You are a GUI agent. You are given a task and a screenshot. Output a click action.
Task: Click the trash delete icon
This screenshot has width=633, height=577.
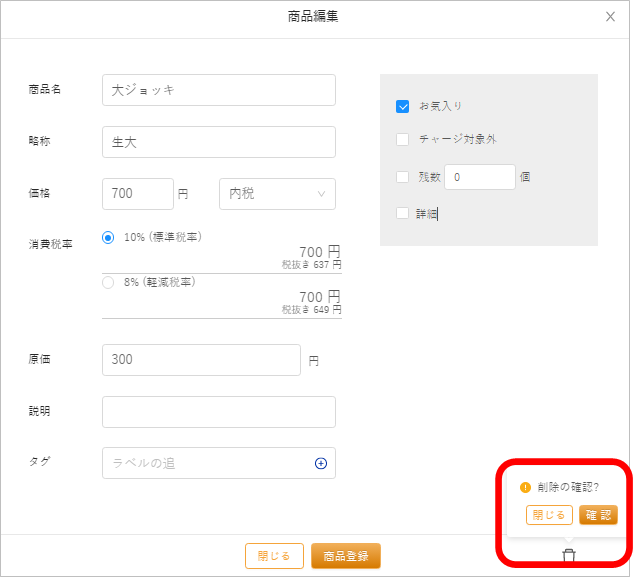pos(569,555)
